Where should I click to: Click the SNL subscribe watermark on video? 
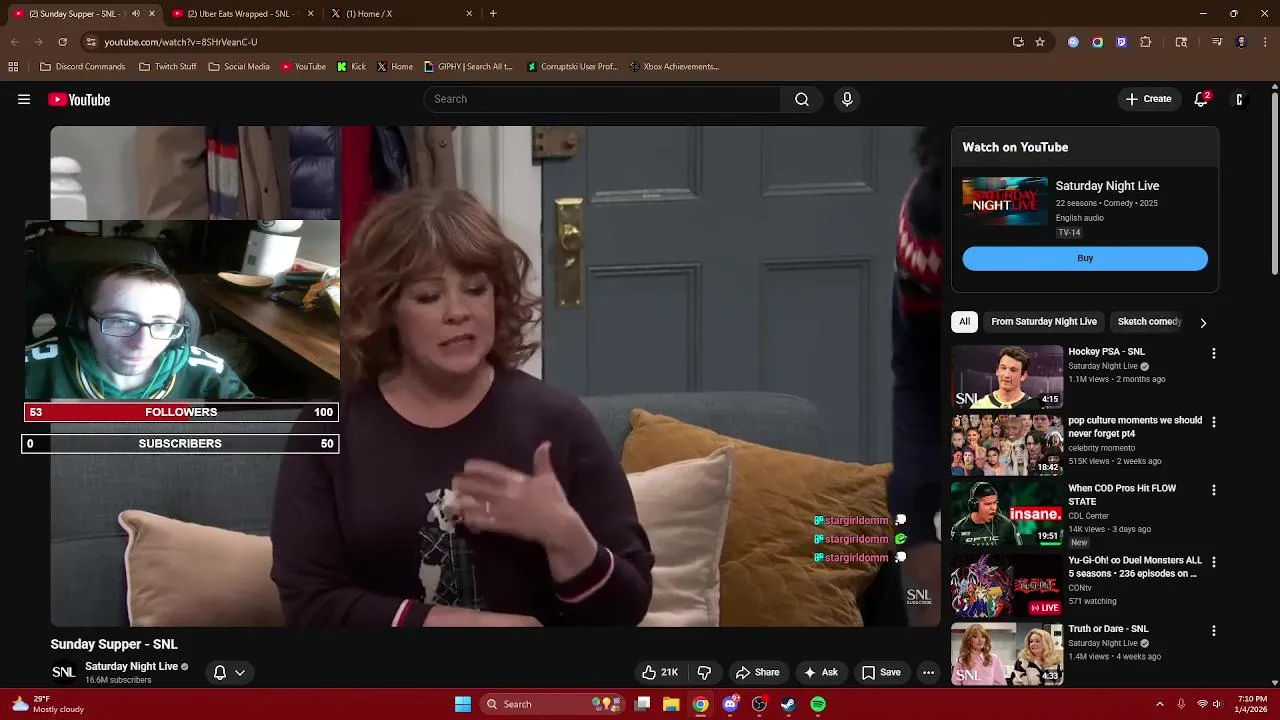click(919, 597)
